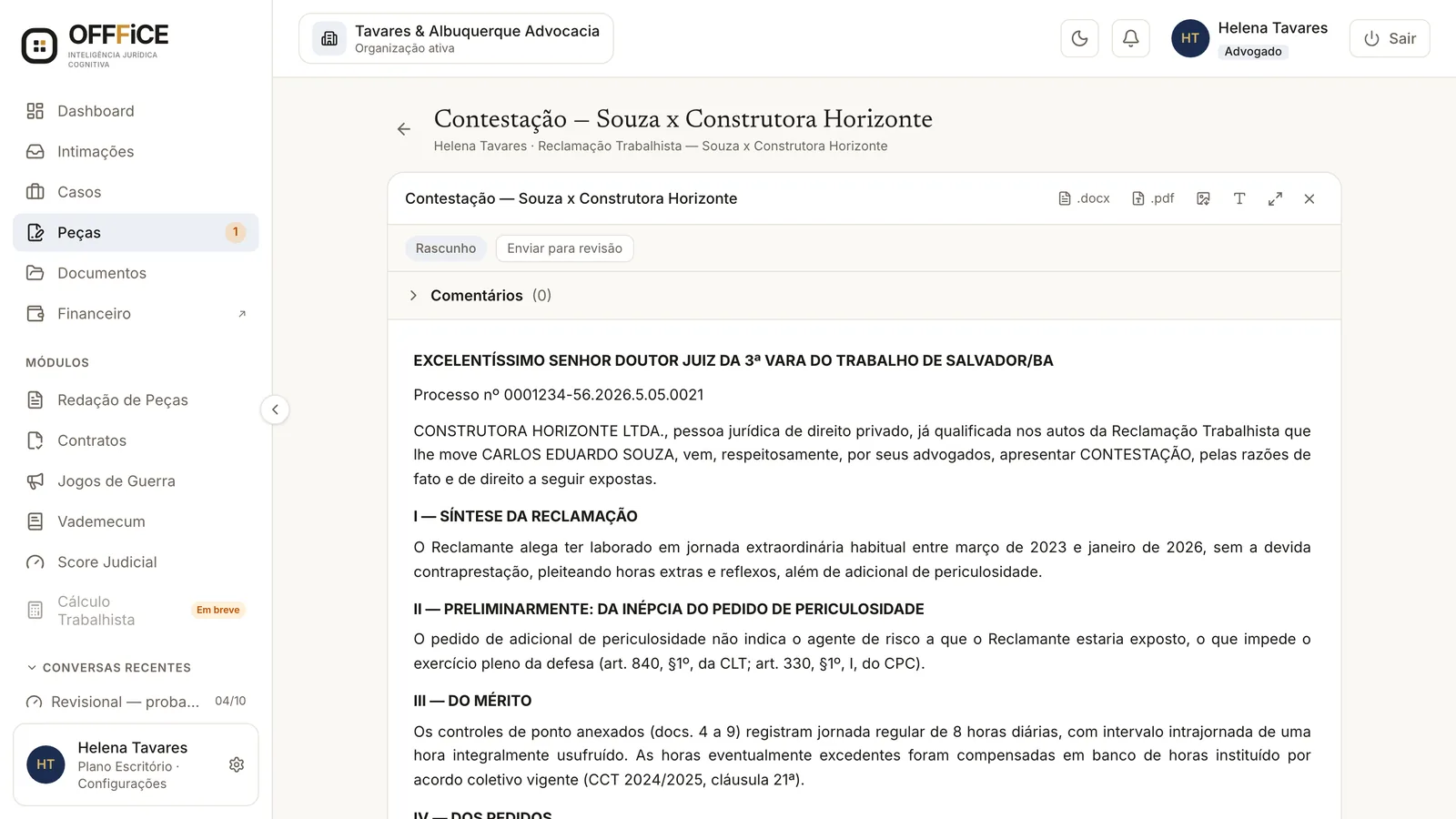Click the Em breve badge
Image resolution: width=1456 pixels, height=819 pixels.
click(x=218, y=610)
